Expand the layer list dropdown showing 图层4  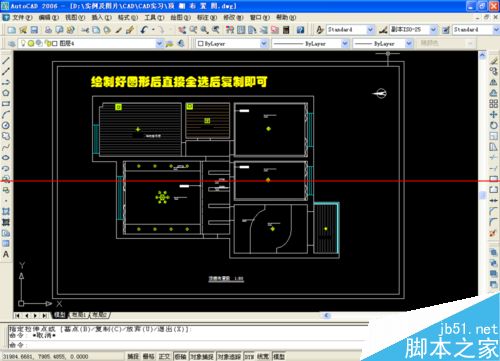(159, 43)
